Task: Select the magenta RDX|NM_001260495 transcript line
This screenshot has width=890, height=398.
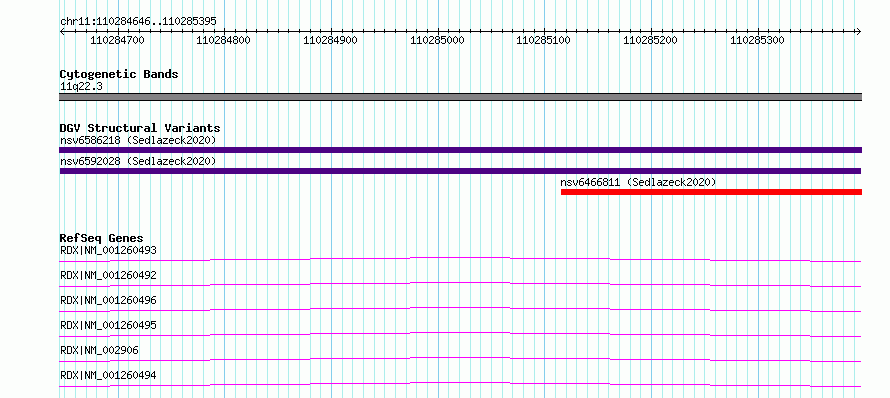Action: [x=460, y=334]
